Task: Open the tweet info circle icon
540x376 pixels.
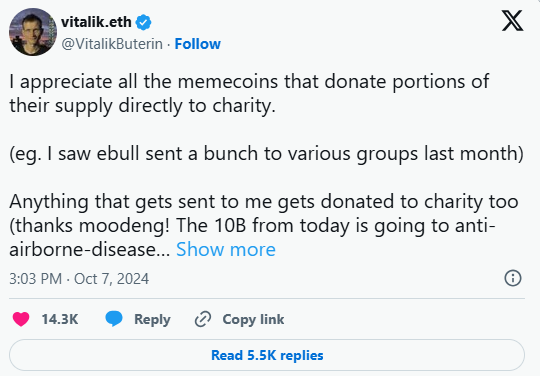Action: coord(513,278)
